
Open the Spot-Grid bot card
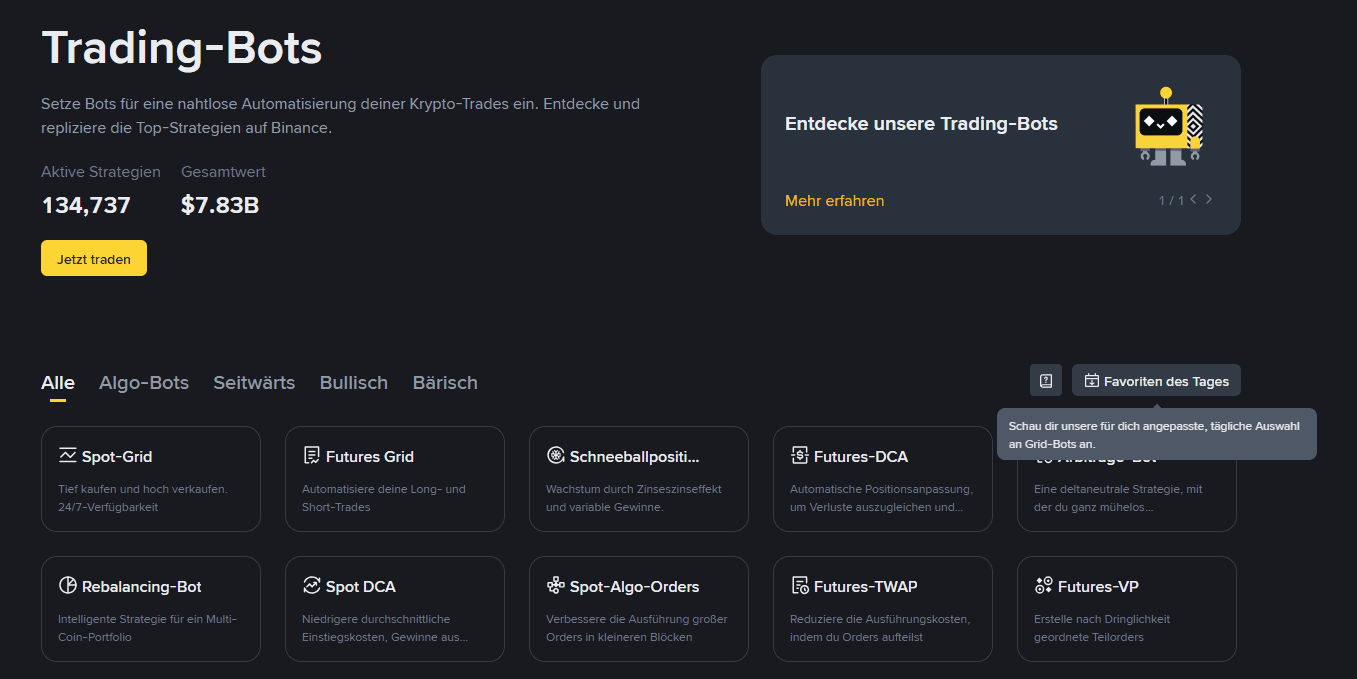coord(151,479)
